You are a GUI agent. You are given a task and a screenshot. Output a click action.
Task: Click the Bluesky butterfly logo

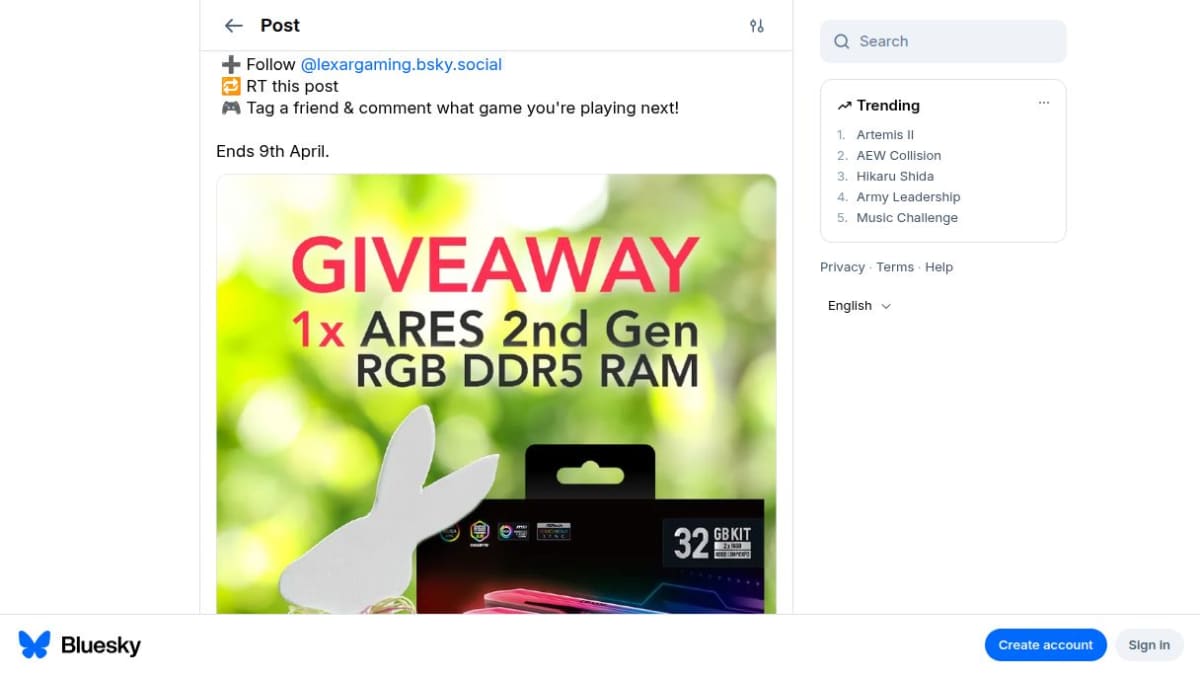point(35,645)
